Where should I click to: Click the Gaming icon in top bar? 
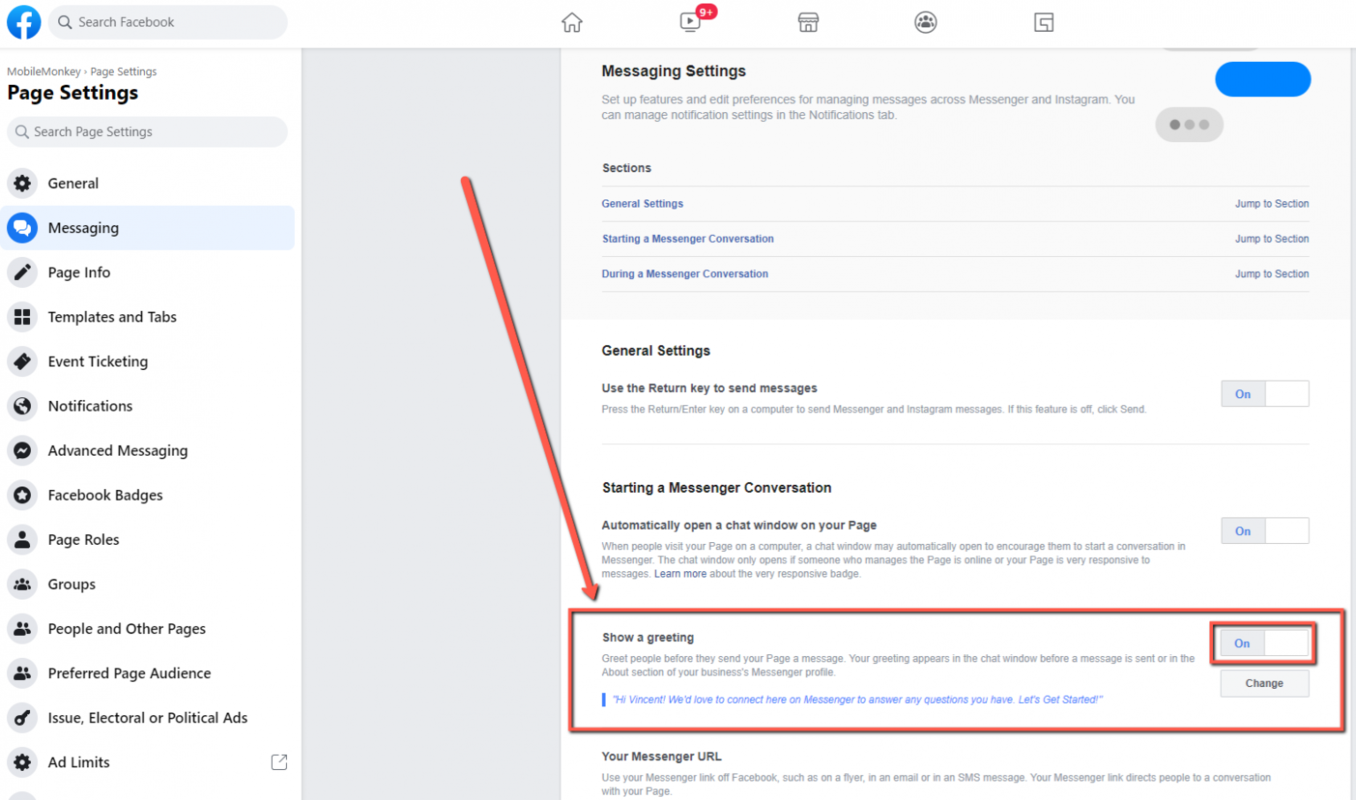pyautogui.click(x=1043, y=21)
